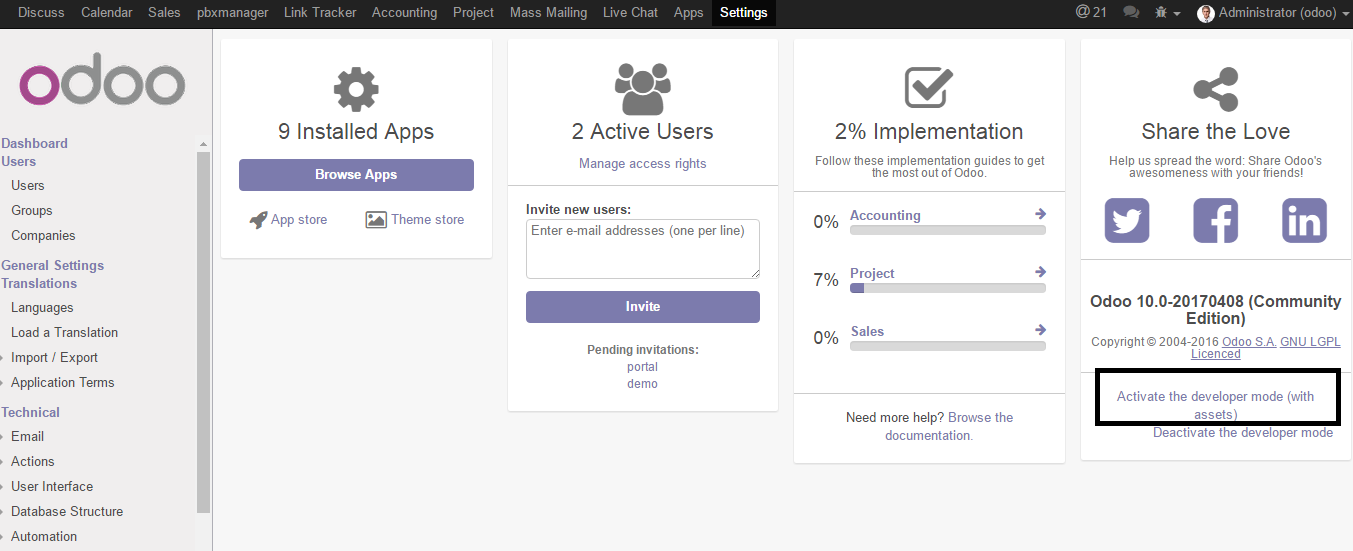Click the share icon above Share the Love
Screen dimensions: 1353x551
pyautogui.click(x=1216, y=90)
